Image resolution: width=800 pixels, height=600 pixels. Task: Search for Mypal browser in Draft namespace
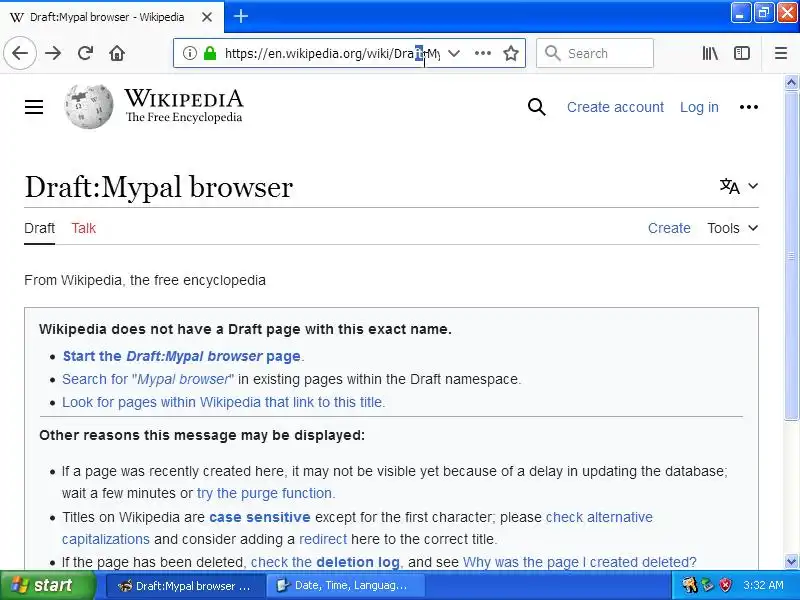[x=148, y=379]
